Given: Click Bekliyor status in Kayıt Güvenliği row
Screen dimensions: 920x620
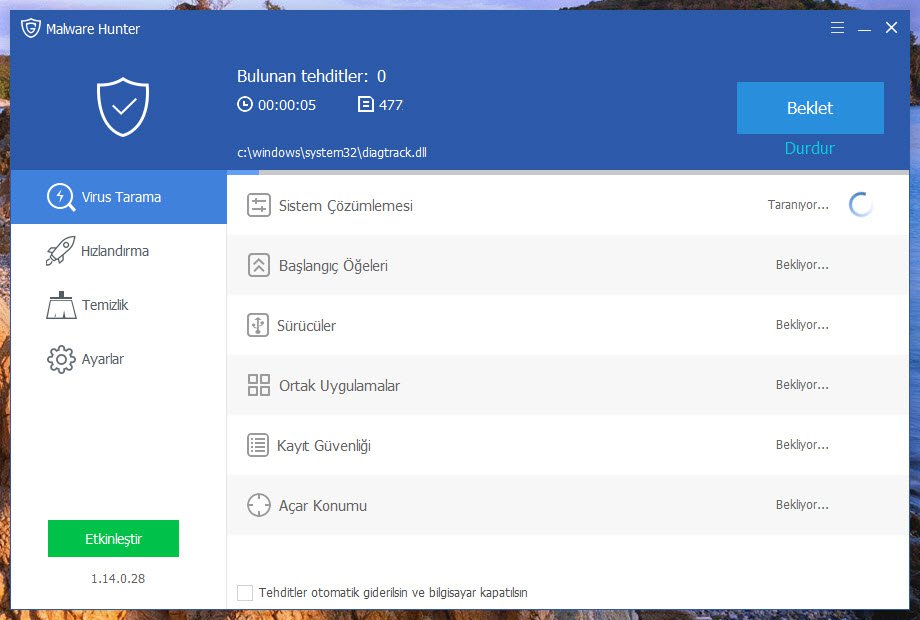Looking at the screenshot, I should [802, 445].
